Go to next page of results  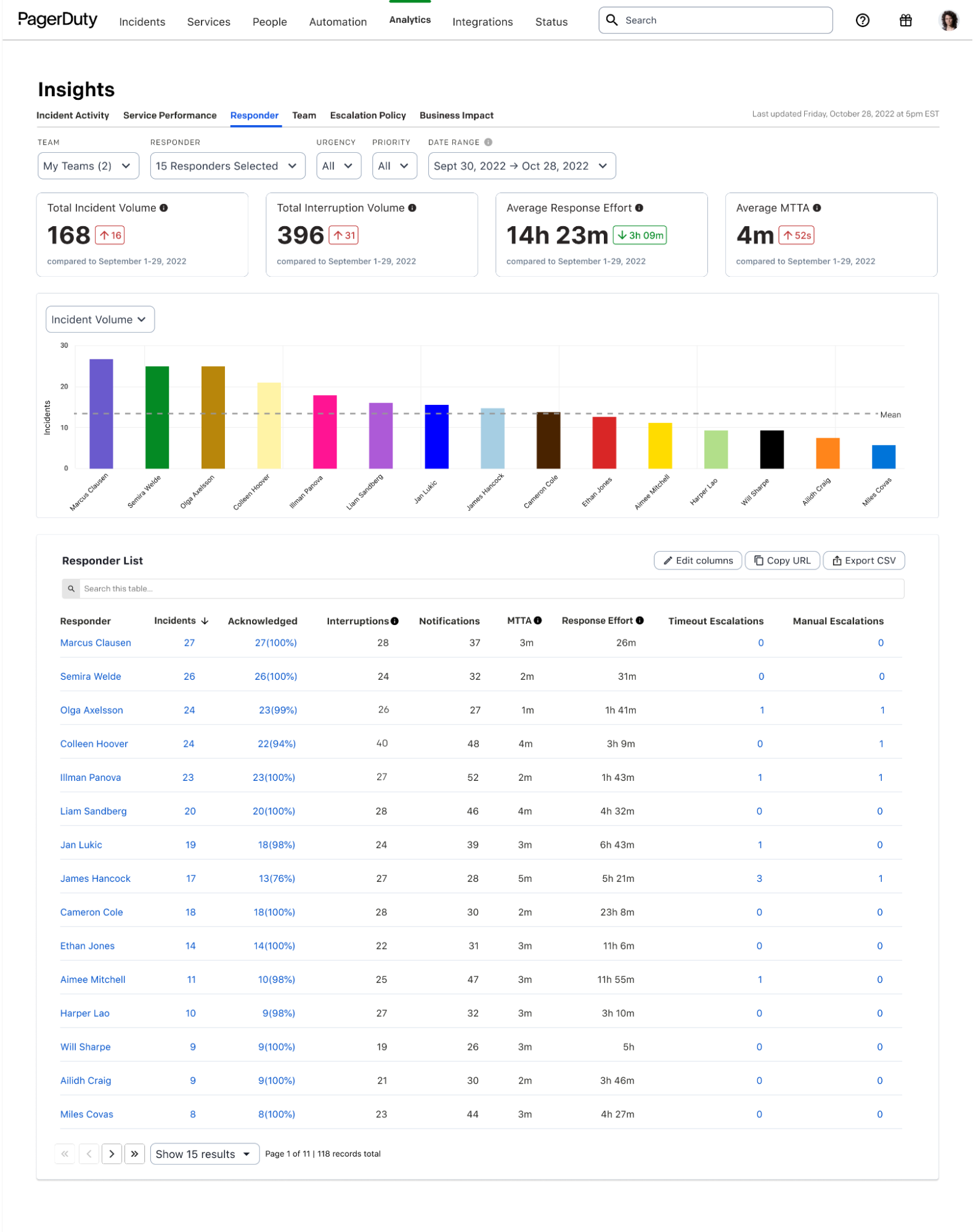point(112,1154)
